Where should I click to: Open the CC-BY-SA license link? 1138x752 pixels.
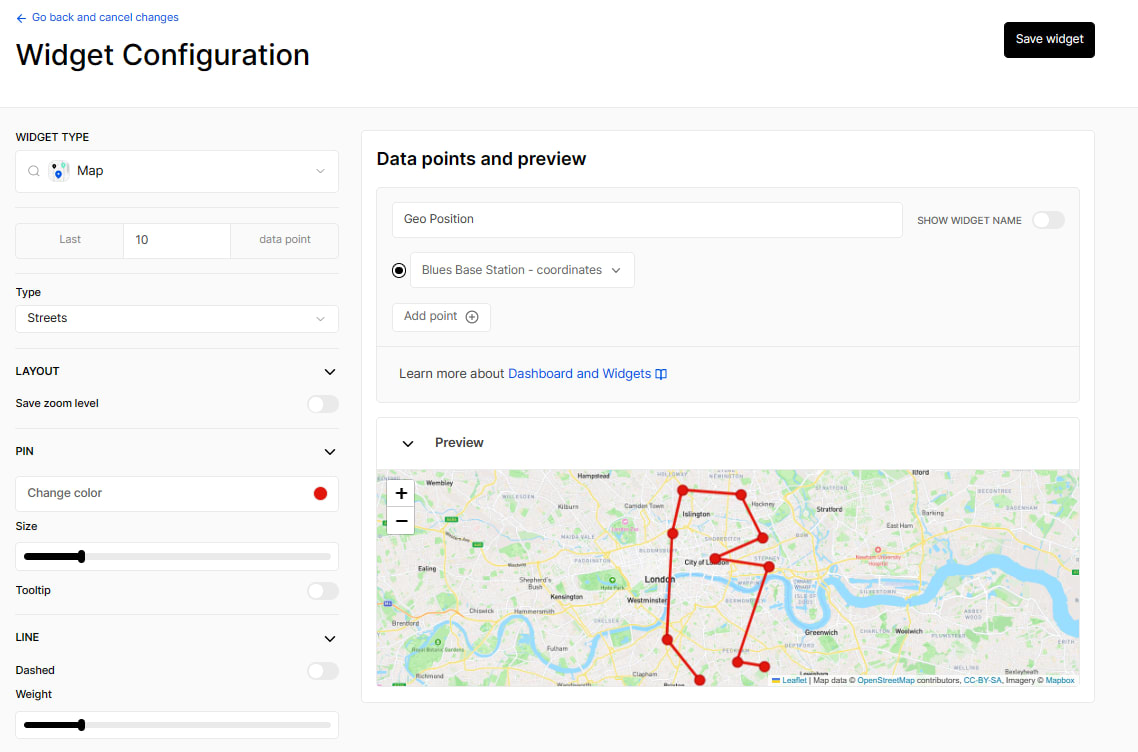982,681
